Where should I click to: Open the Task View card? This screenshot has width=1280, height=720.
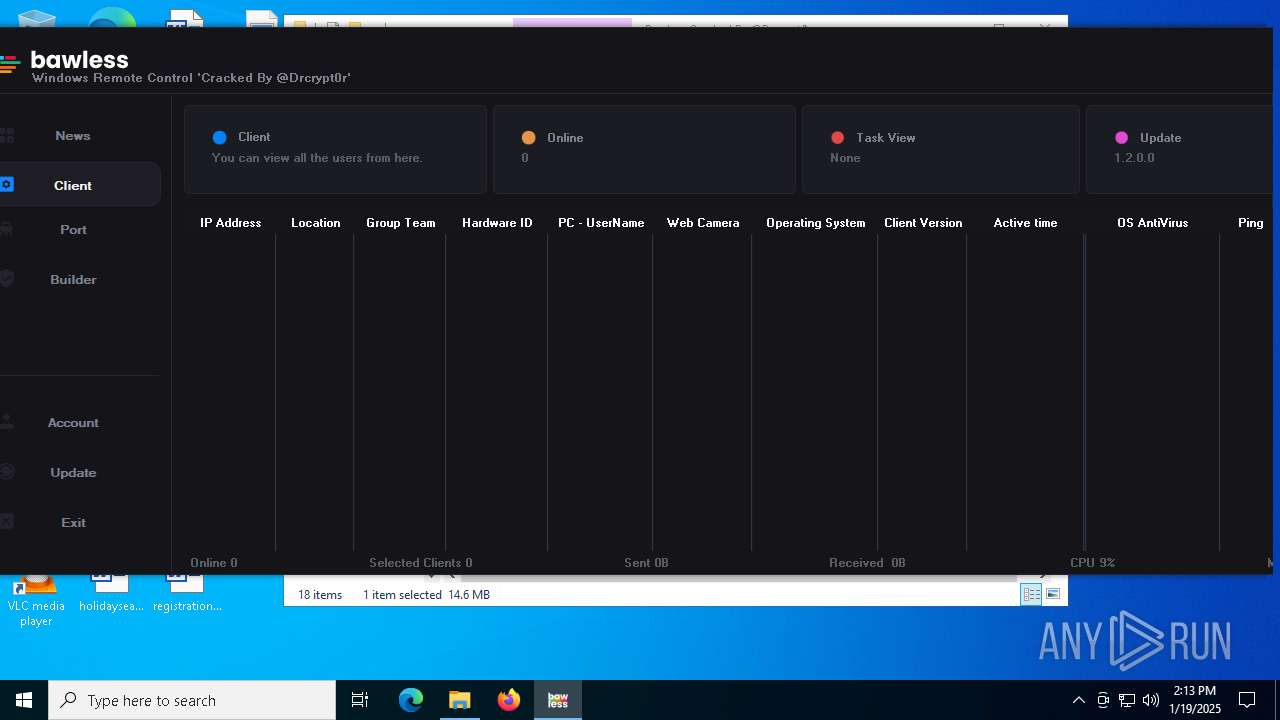click(x=941, y=149)
